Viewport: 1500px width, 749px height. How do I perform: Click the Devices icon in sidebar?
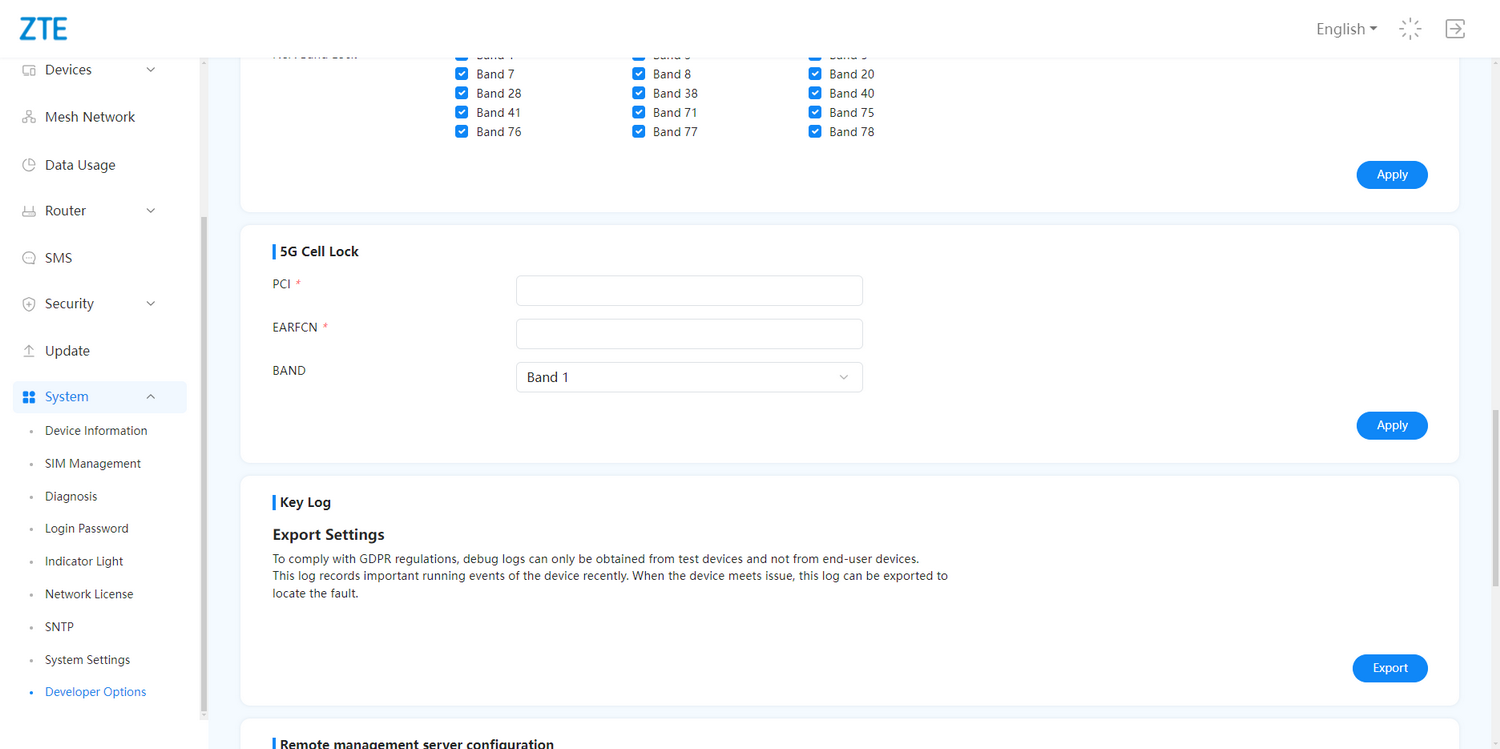point(29,70)
